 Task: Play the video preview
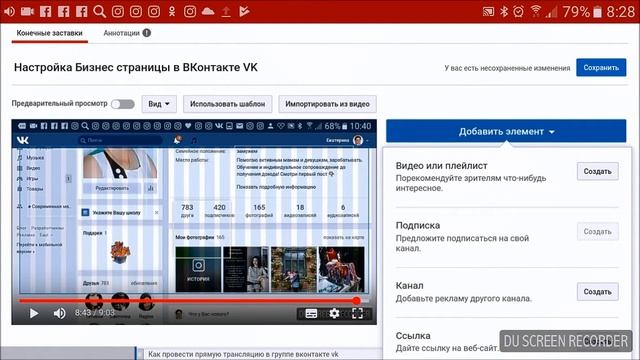[34, 313]
